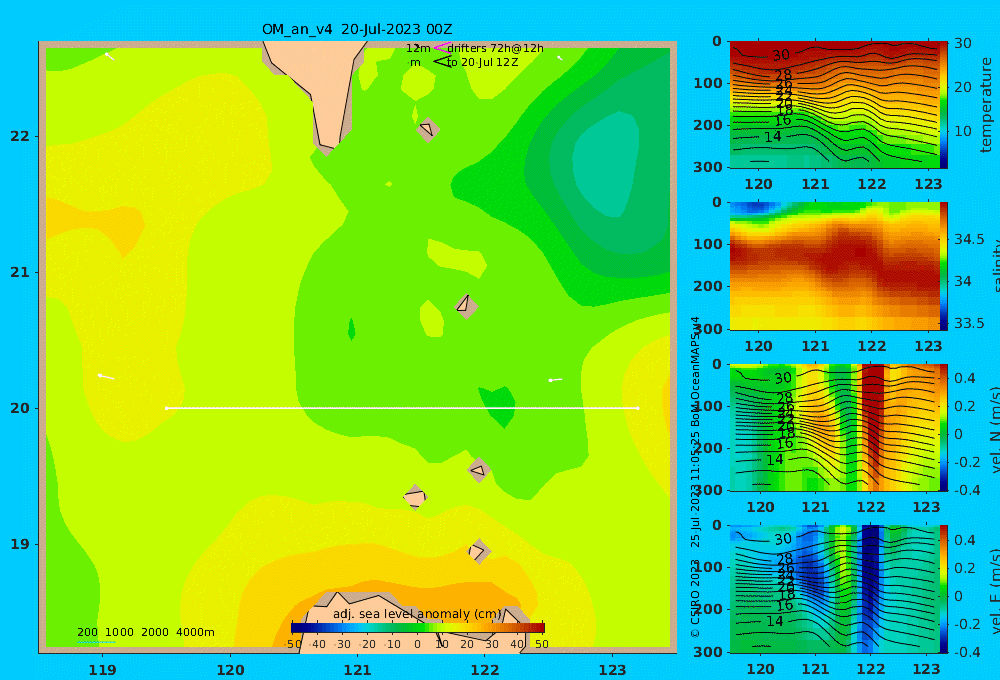The height and width of the screenshot is (680, 1000).
Task: Click the 'temperature' vertical axis label
Action: pos(986,105)
